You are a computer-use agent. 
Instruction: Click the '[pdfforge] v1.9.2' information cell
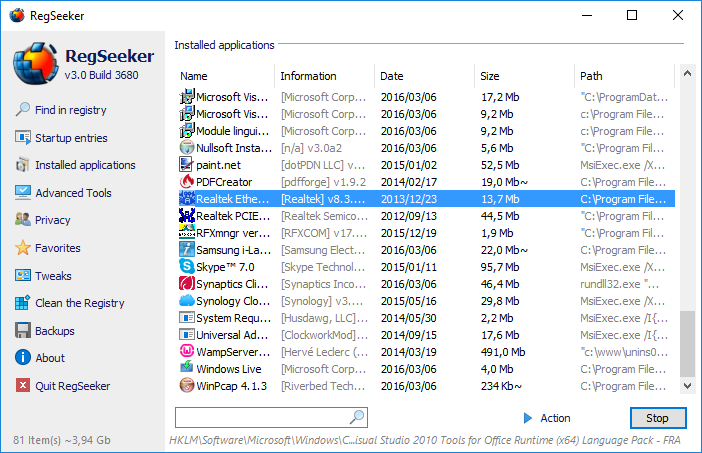[x=323, y=182]
